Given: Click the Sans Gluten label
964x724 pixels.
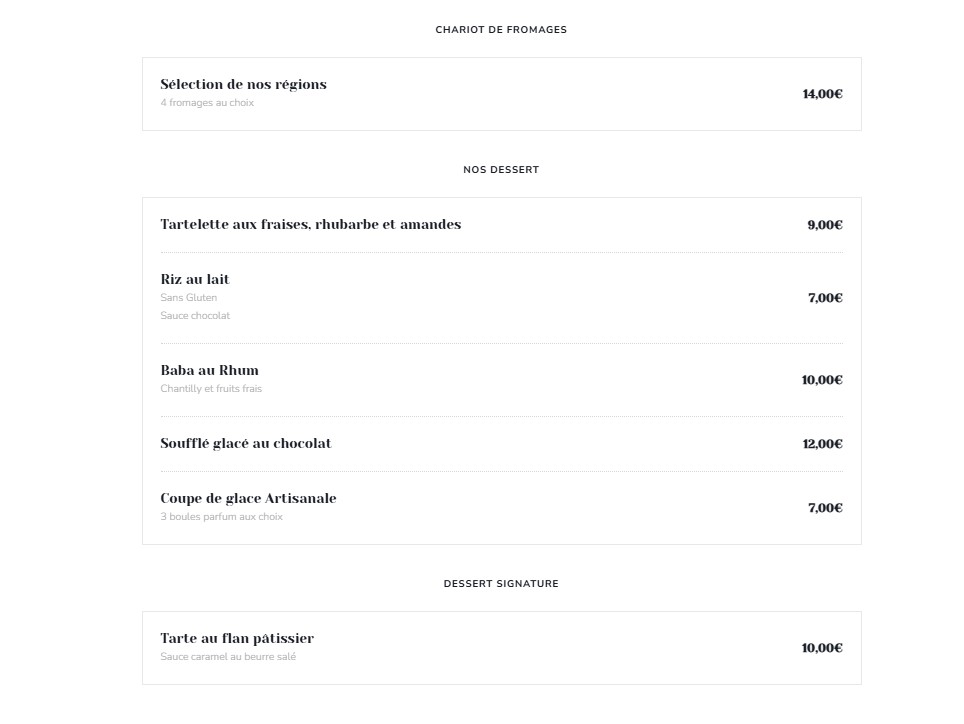Looking at the screenshot, I should pyautogui.click(x=189, y=297).
